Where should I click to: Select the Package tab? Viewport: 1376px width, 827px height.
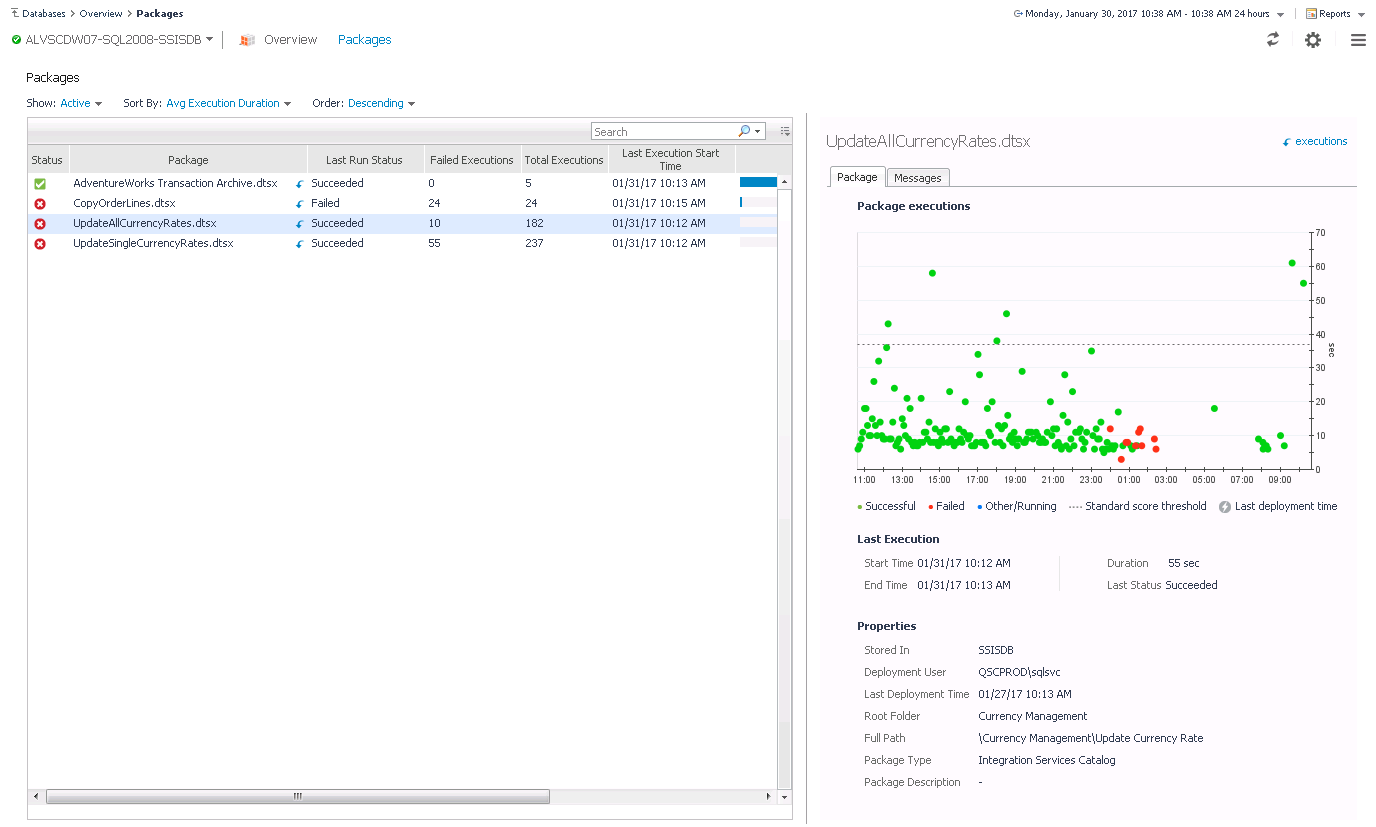(857, 177)
